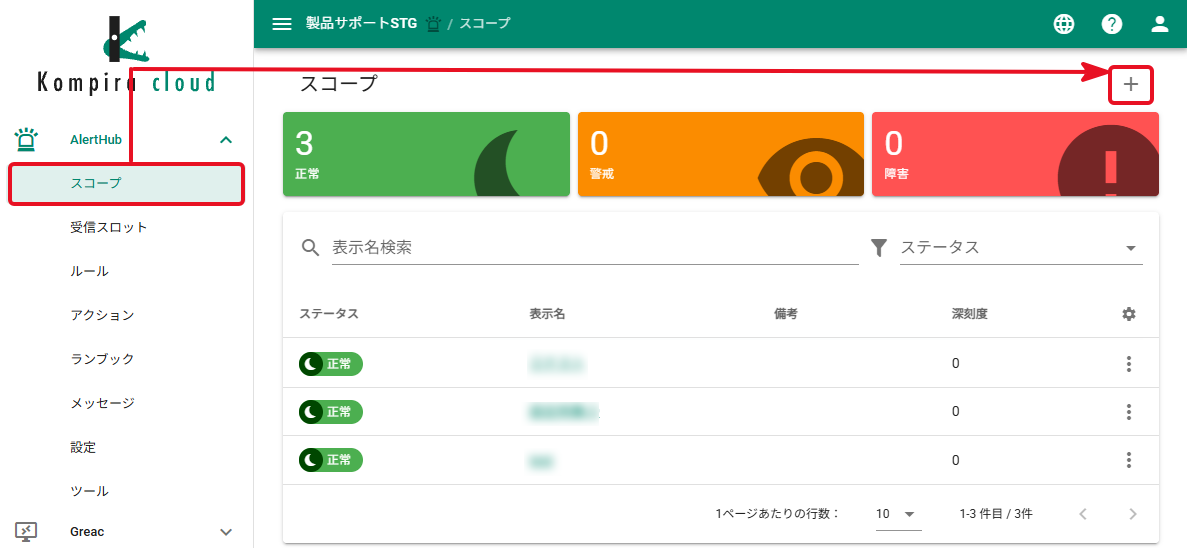Click スコープ in the top breadcrumb
The height and width of the screenshot is (548, 1187).
click(x=484, y=23)
